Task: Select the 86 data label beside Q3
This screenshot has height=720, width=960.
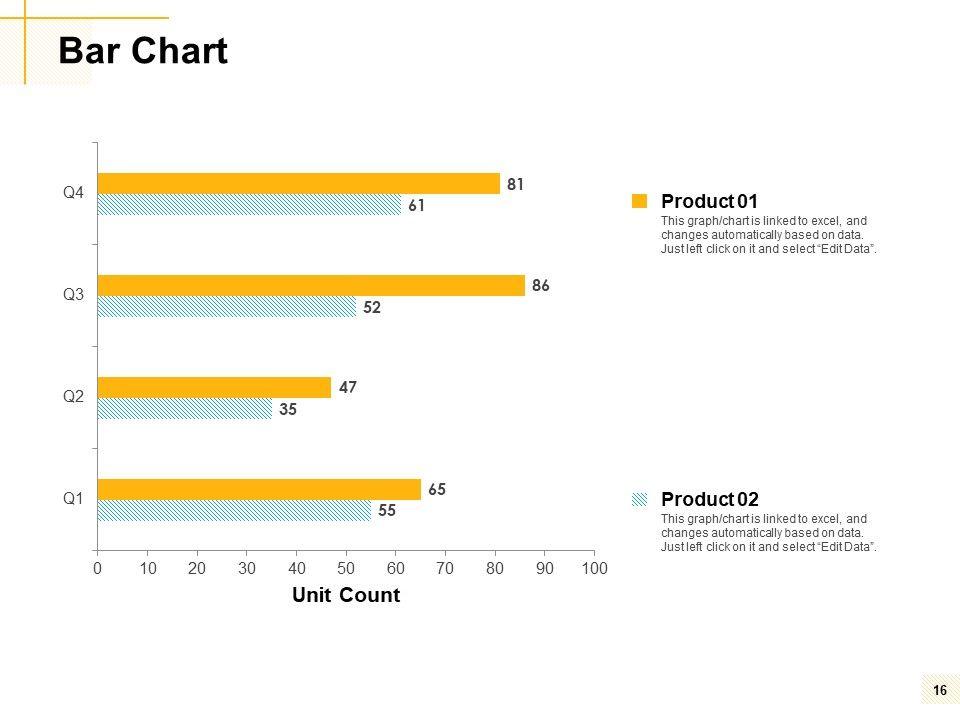Action: click(541, 285)
